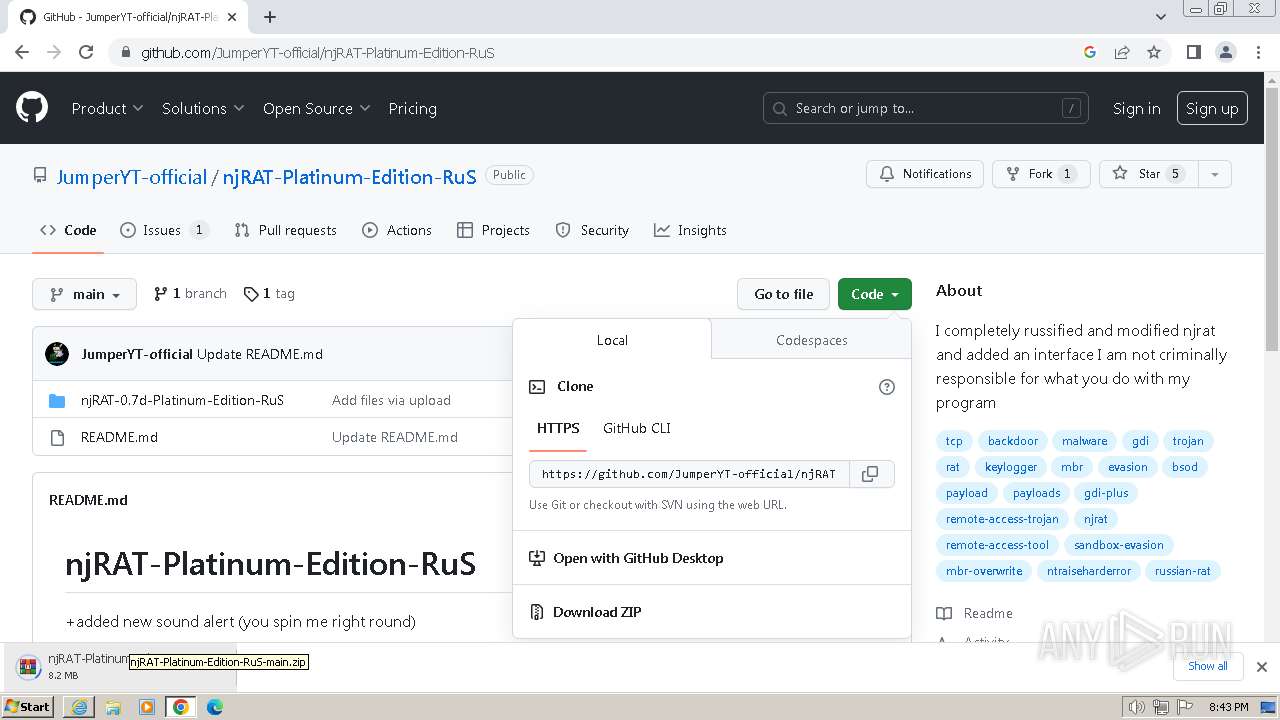Image resolution: width=1280 pixels, height=720 pixels.
Task: Click the volume icon in system tray
Action: [1137, 707]
